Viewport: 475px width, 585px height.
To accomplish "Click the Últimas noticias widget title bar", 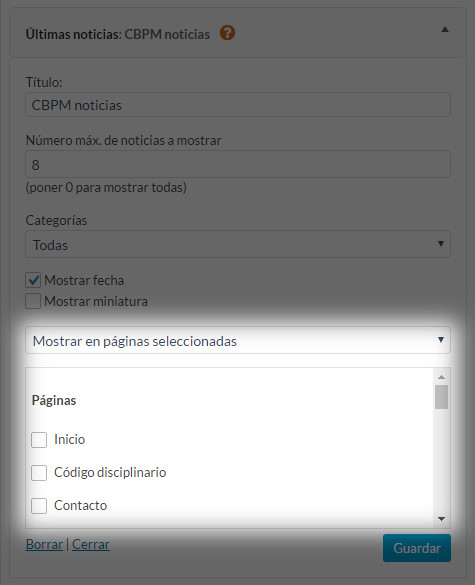I will click(238, 33).
